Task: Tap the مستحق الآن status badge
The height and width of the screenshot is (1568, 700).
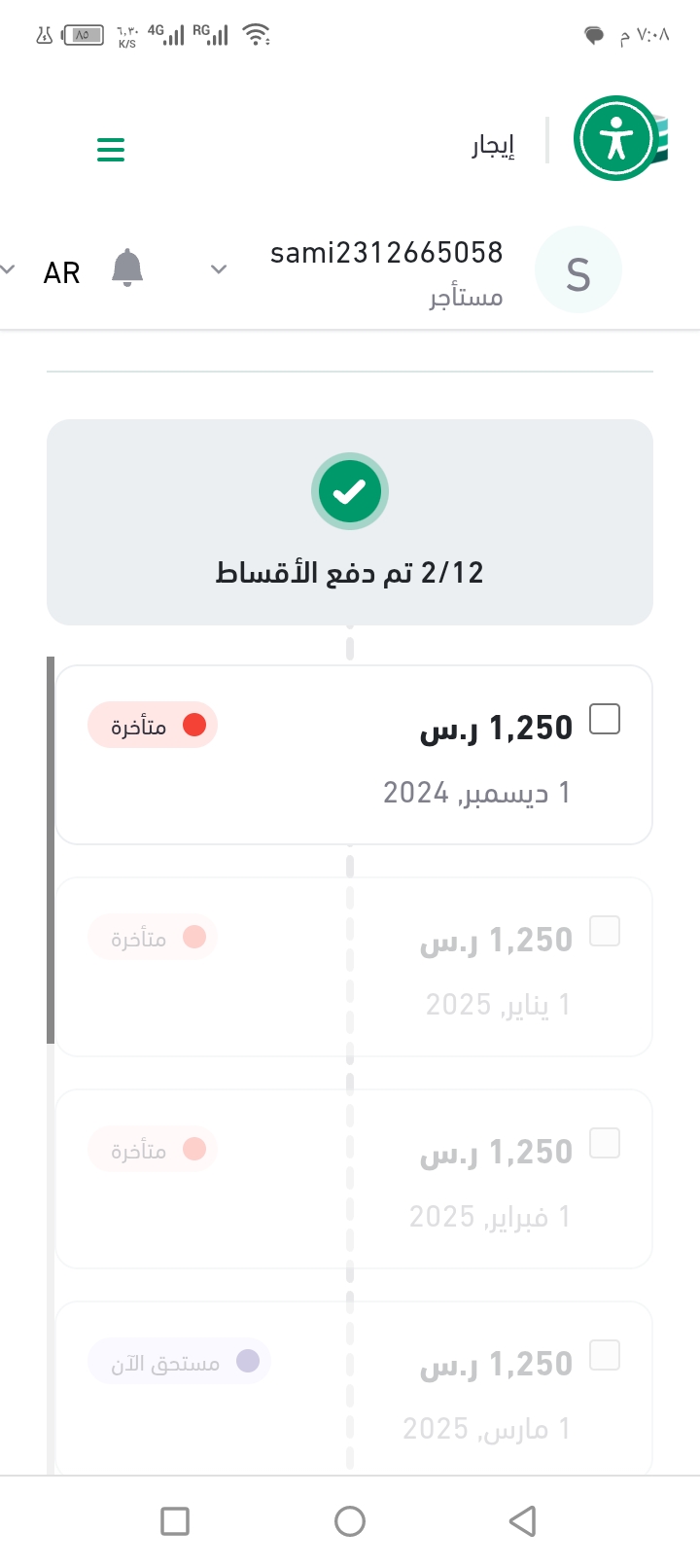Action: point(179,1362)
